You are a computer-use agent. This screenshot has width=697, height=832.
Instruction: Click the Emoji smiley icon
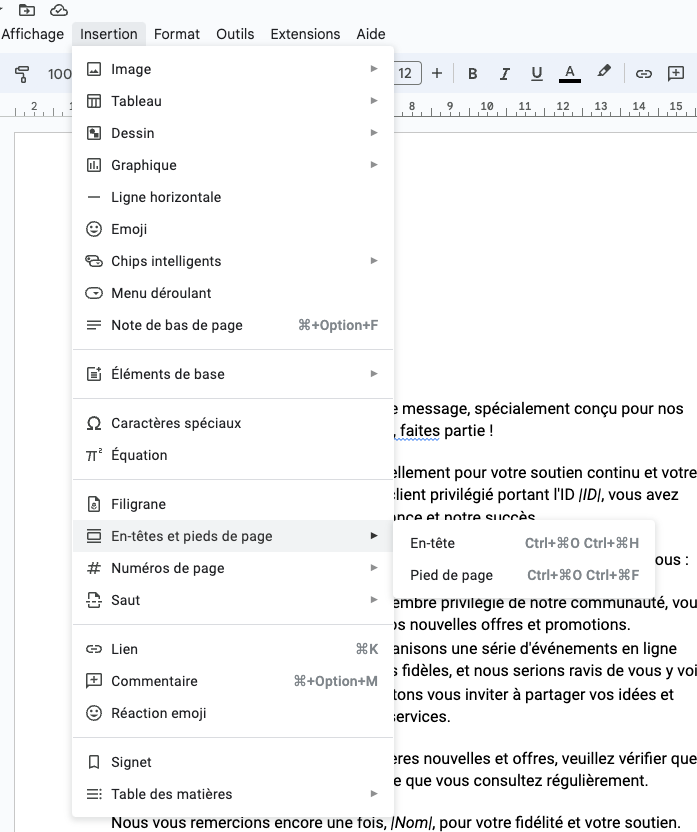[94, 229]
